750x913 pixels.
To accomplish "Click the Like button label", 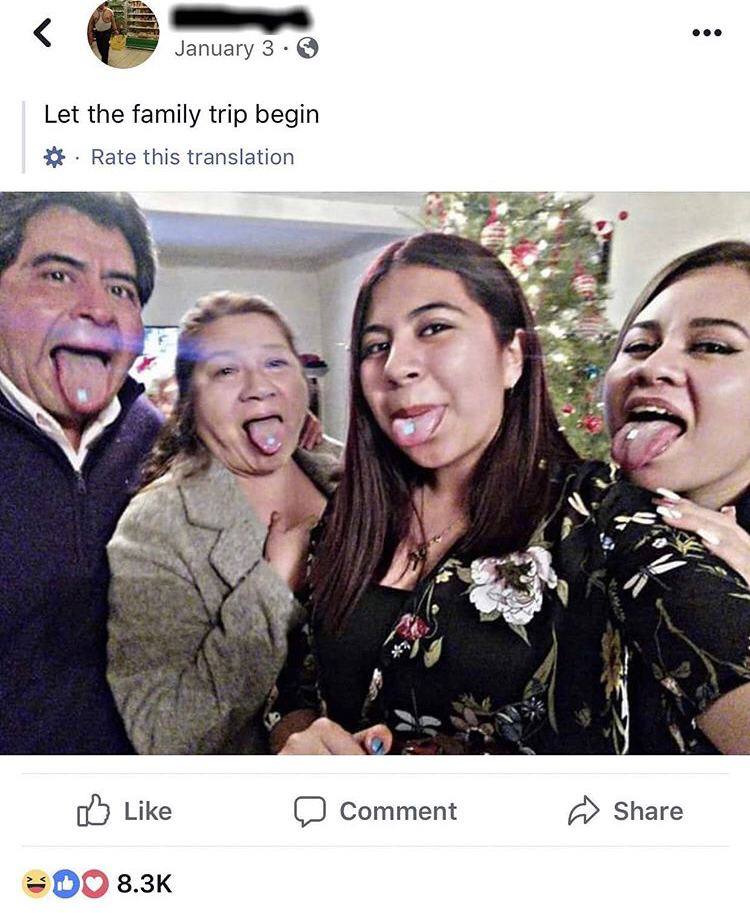I will [148, 811].
